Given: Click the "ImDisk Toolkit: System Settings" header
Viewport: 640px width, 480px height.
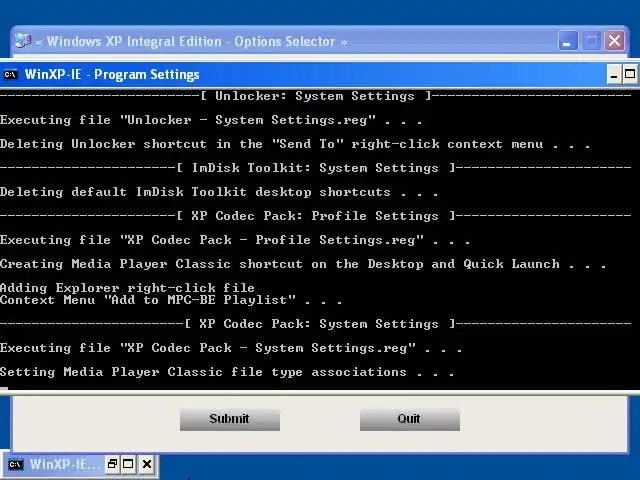Looking at the screenshot, I should click(316, 168).
